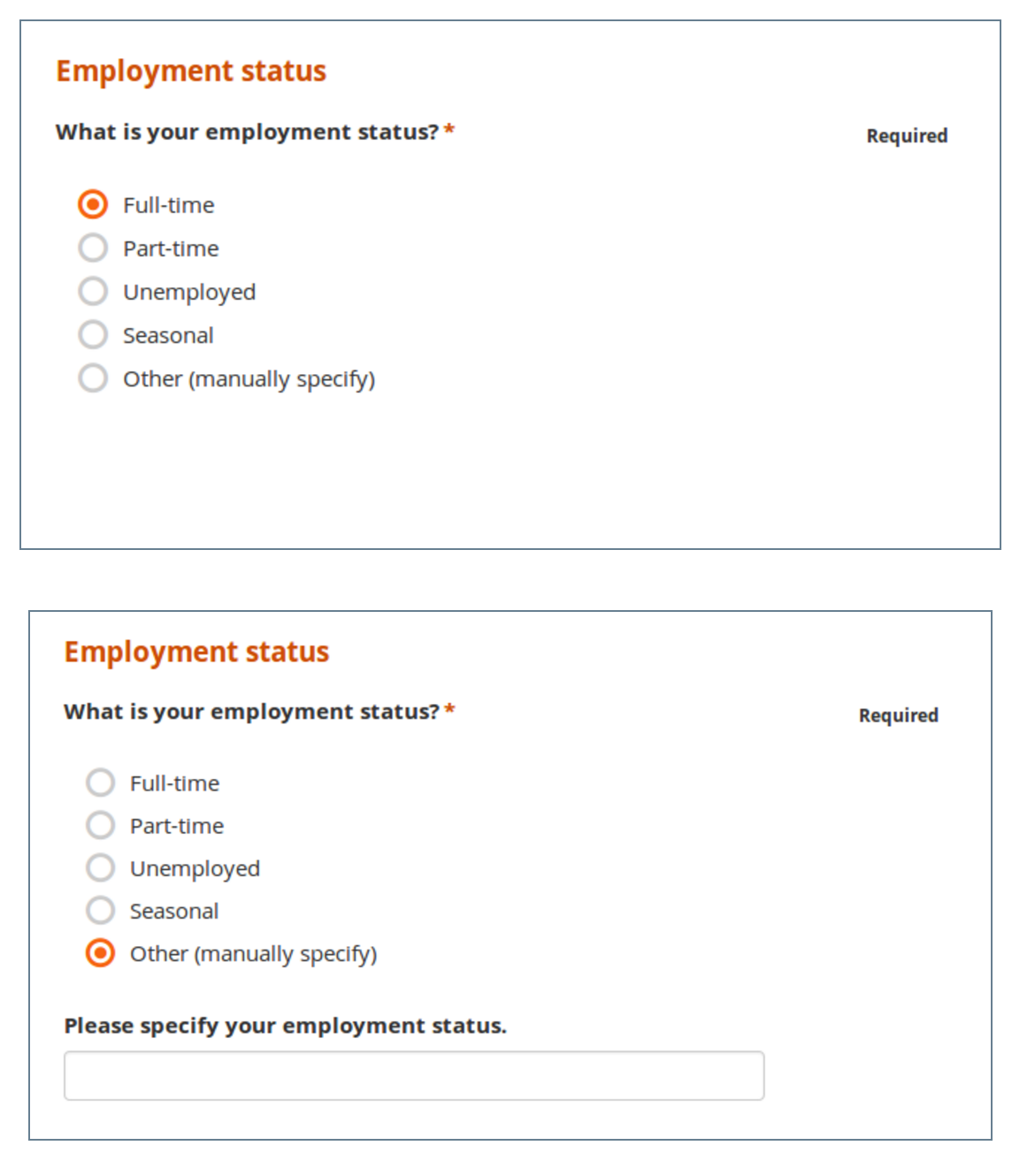Focus the employment status text field

point(414,1075)
